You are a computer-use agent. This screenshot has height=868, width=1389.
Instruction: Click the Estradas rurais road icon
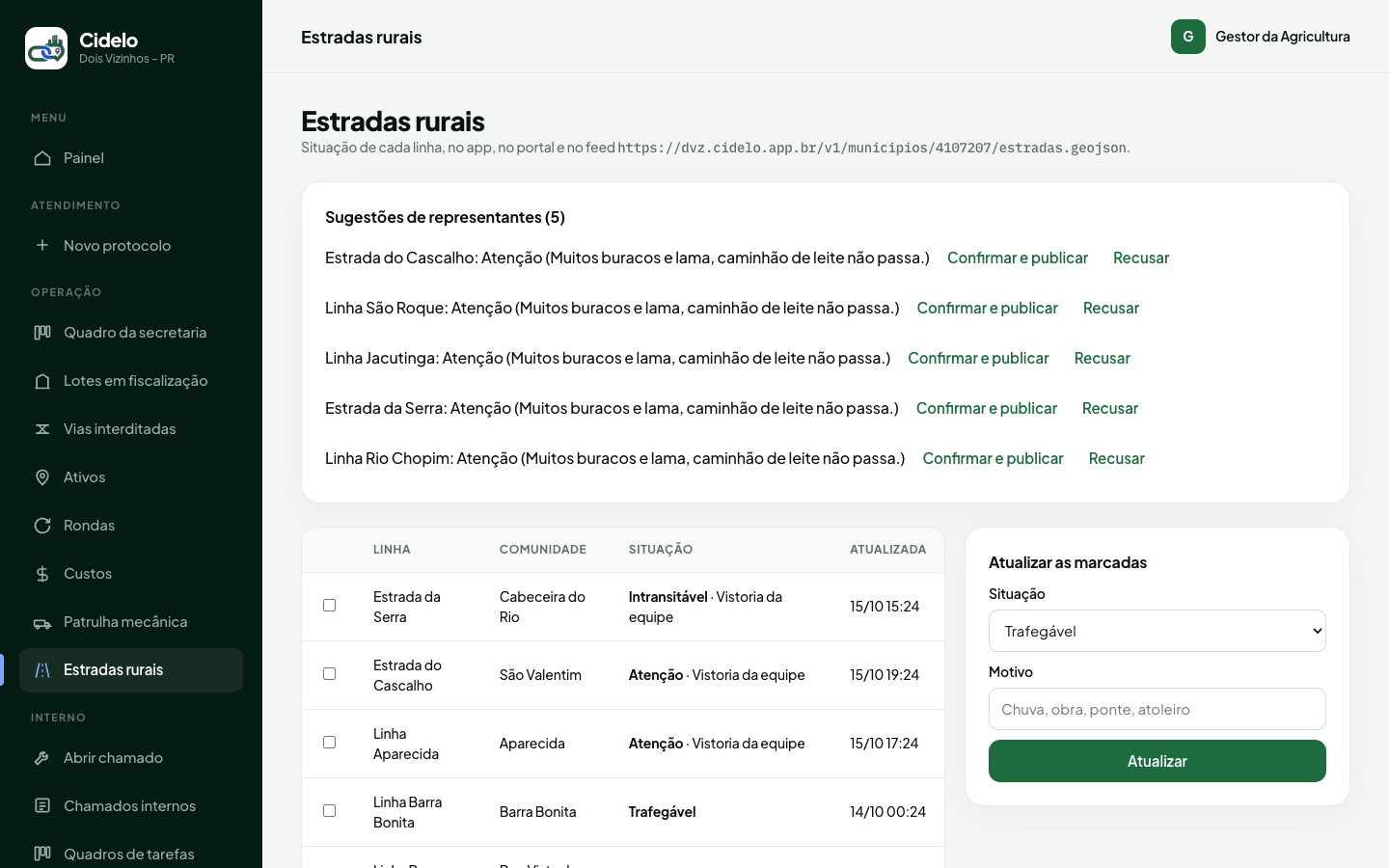(x=42, y=670)
